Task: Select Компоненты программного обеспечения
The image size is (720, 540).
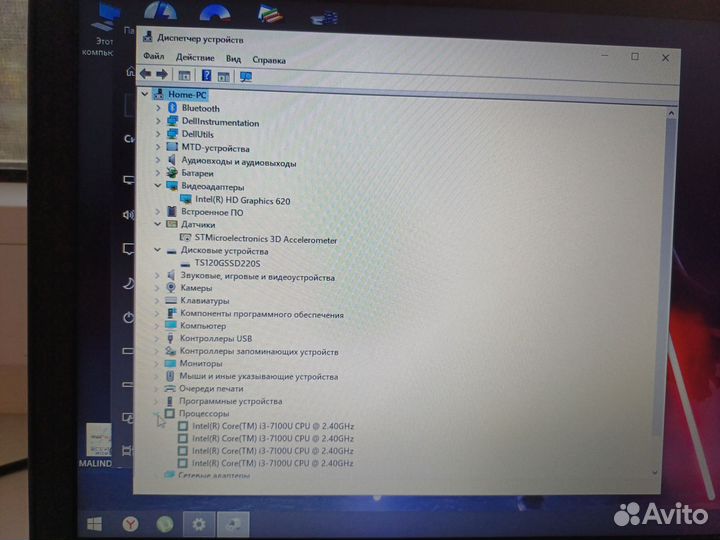Action: (x=262, y=314)
